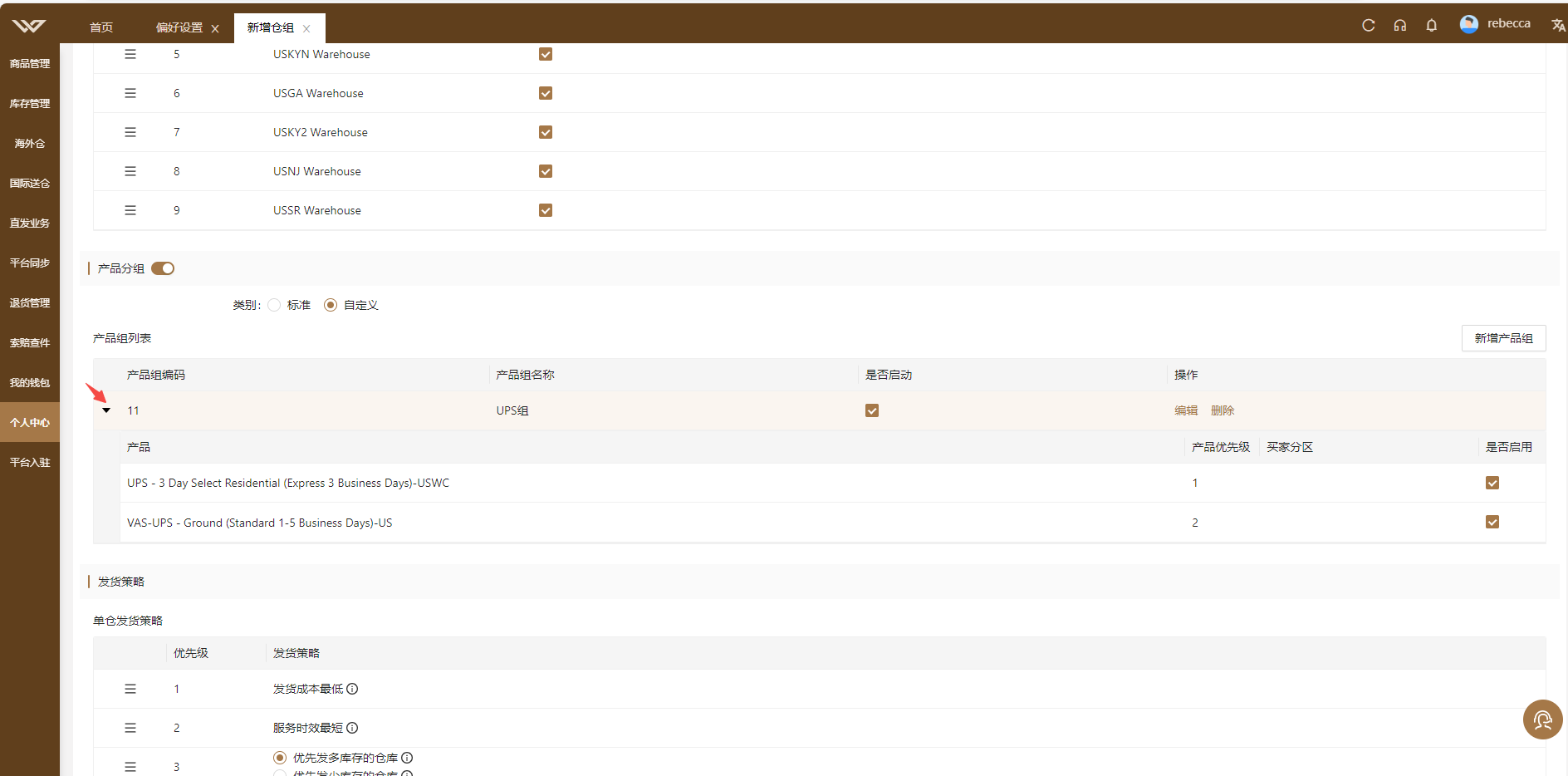Open the language translate icon
This screenshot has width=1568, height=776.
[x=1558, y=25]
